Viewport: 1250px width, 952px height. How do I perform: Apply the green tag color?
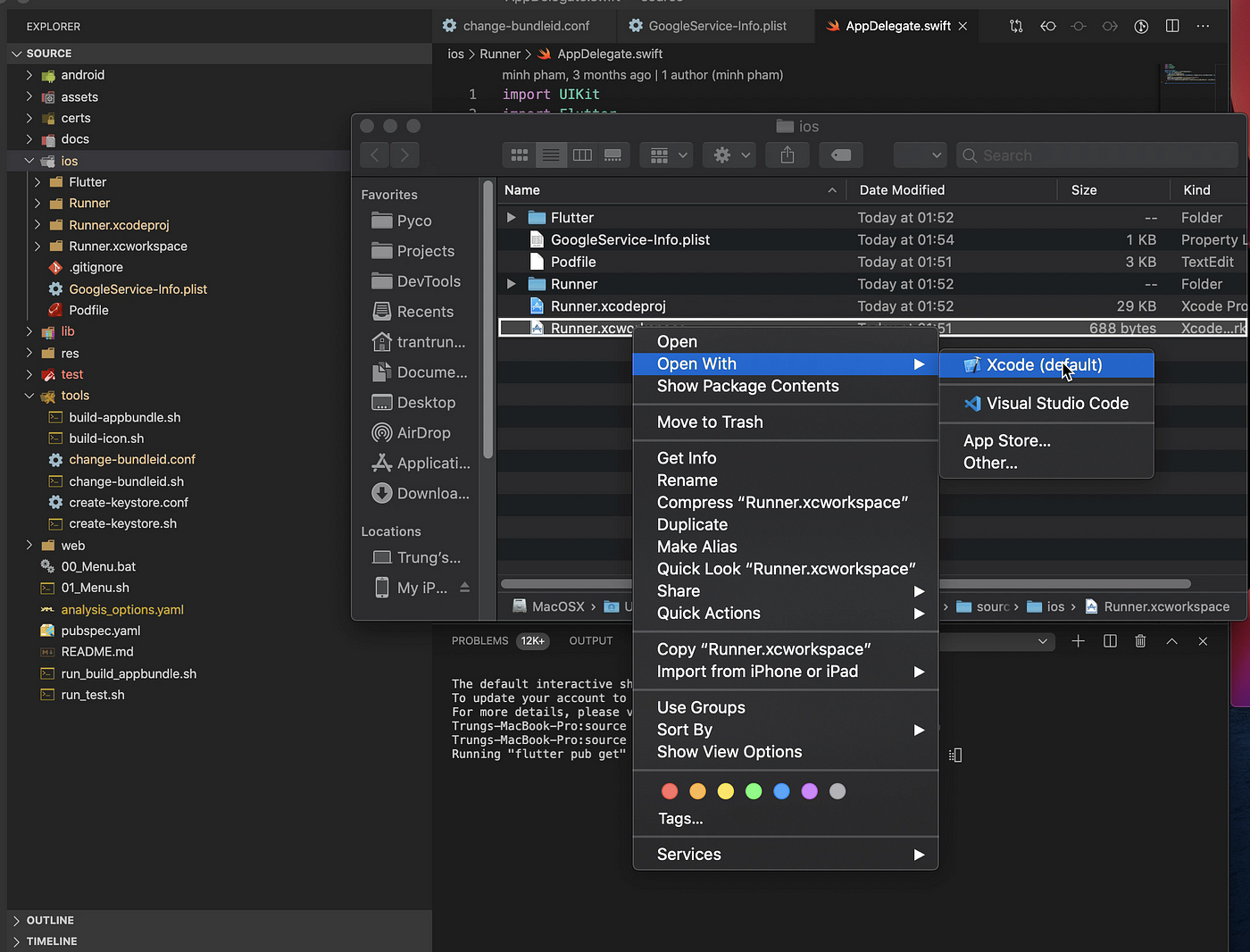pos(754,791)
